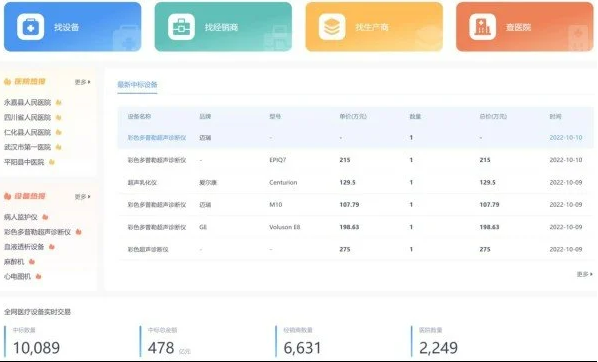This screenshot has height=362, width=598.
Task: Click the 单价(万元) column header
Action: click(353, 116)
